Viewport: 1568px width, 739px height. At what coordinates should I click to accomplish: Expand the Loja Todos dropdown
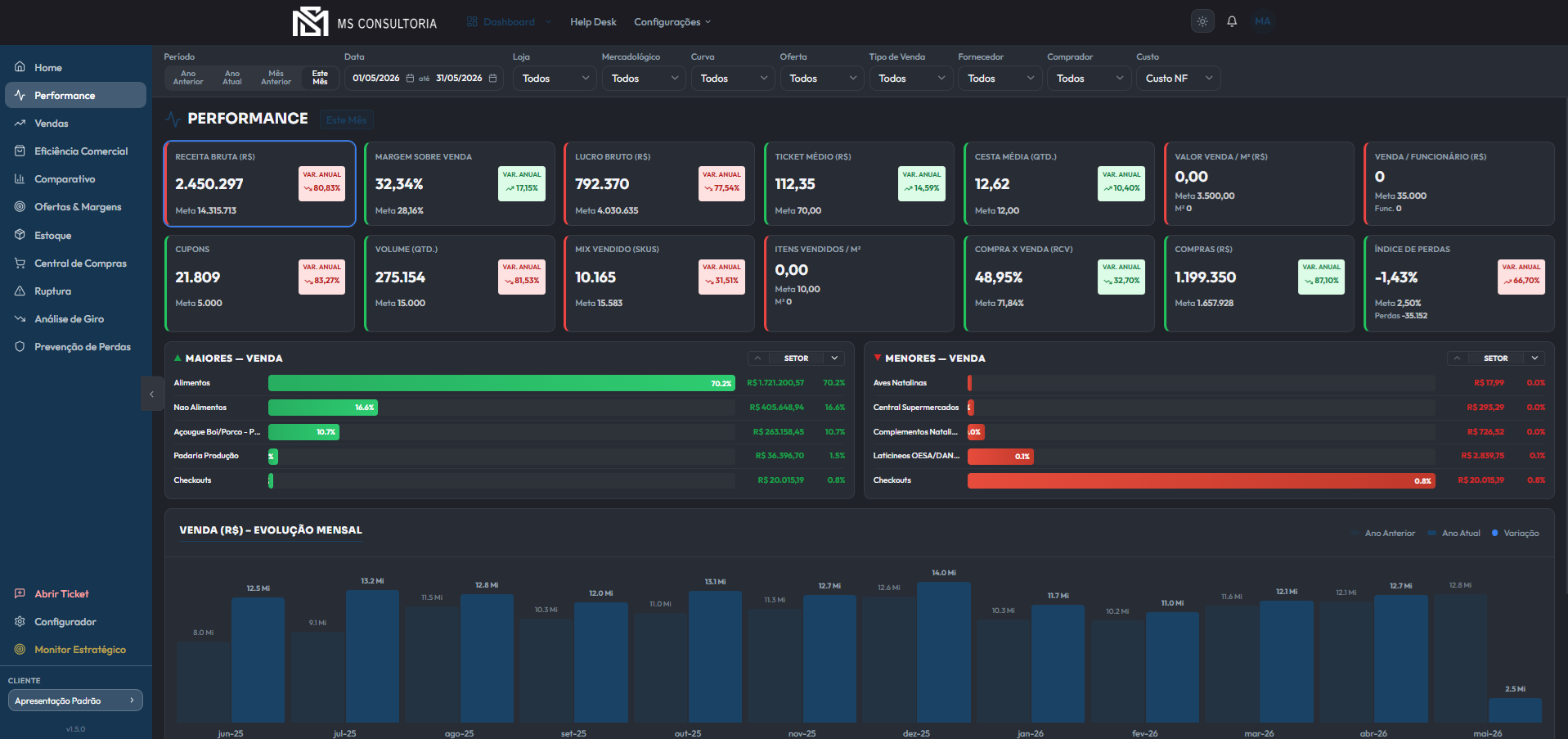pos(555,79)
